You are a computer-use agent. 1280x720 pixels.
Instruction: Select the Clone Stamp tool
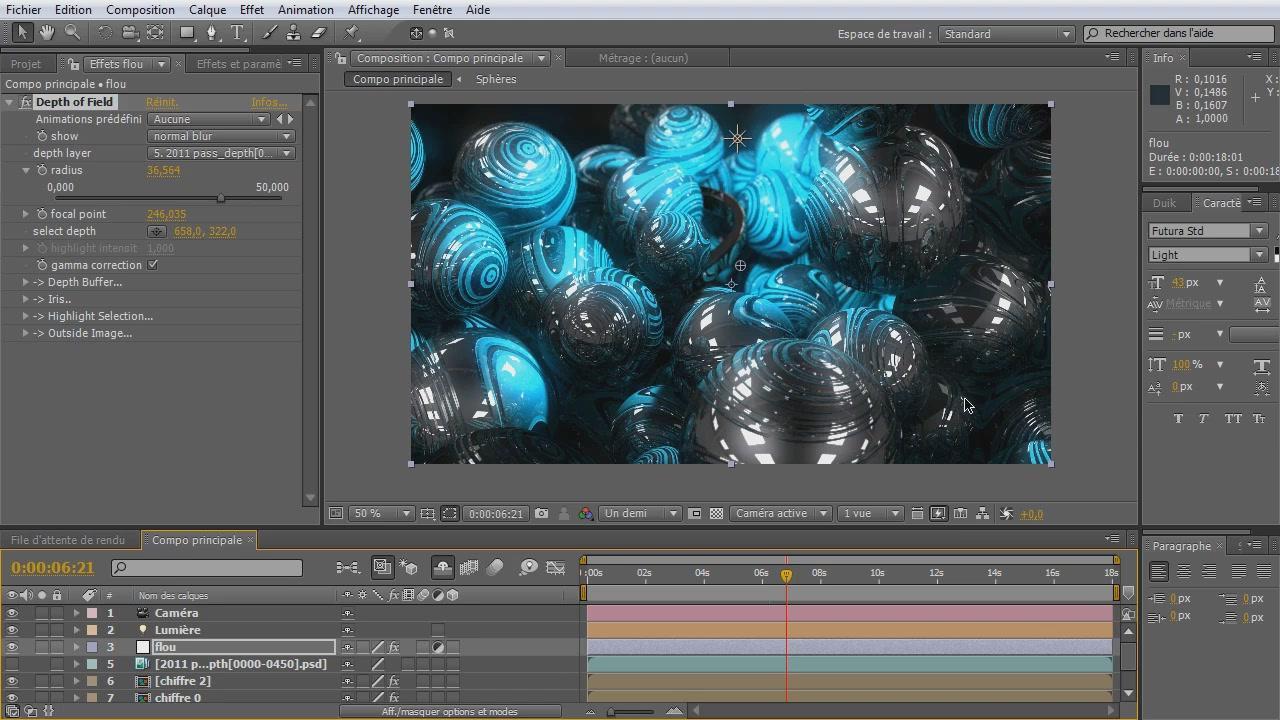point(294,33)
